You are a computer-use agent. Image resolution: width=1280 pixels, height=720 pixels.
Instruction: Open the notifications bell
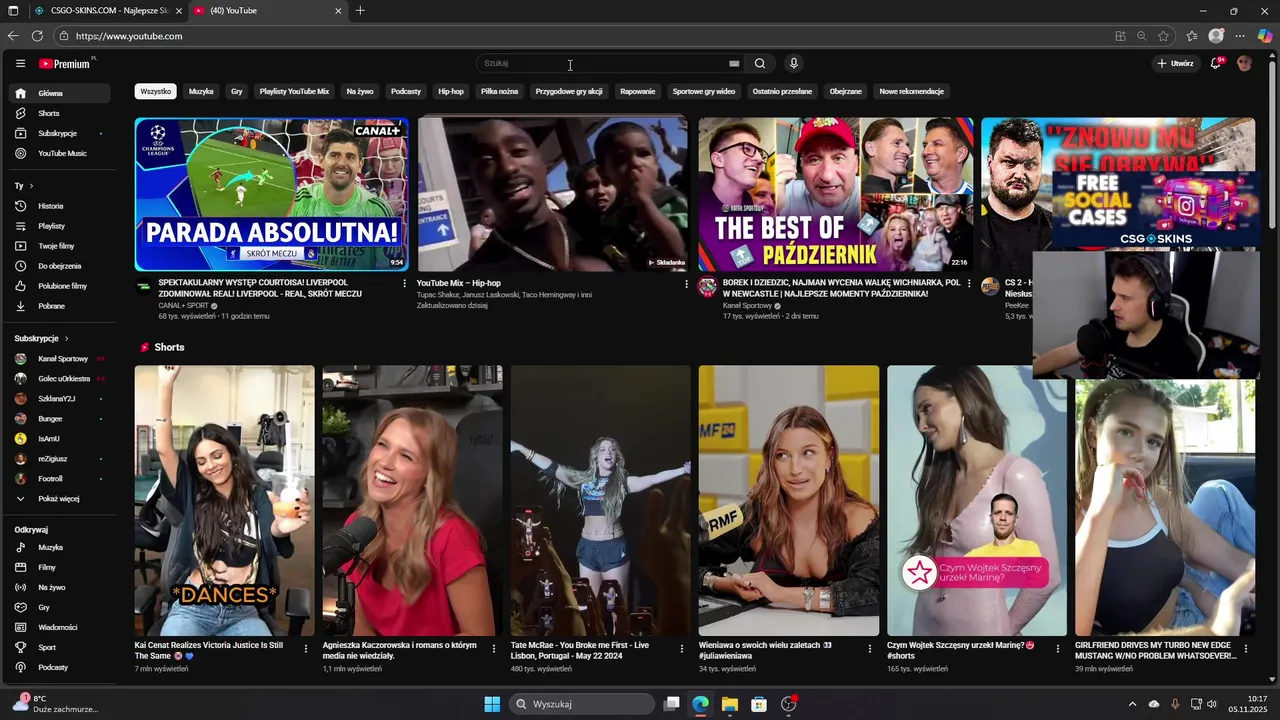[1216, 63]
